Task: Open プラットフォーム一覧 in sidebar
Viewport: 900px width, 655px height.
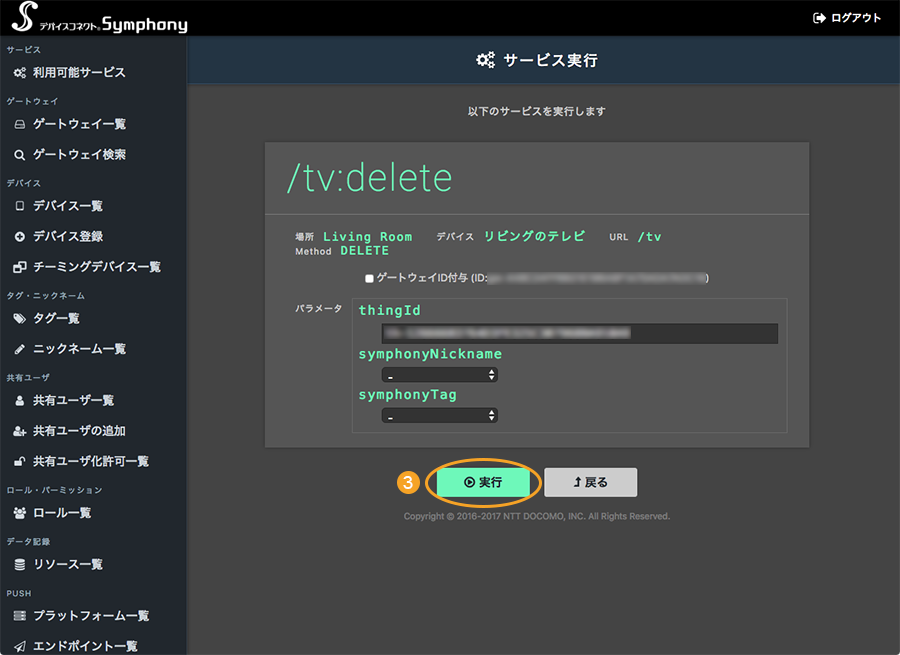Action: [x=91, y=616]
